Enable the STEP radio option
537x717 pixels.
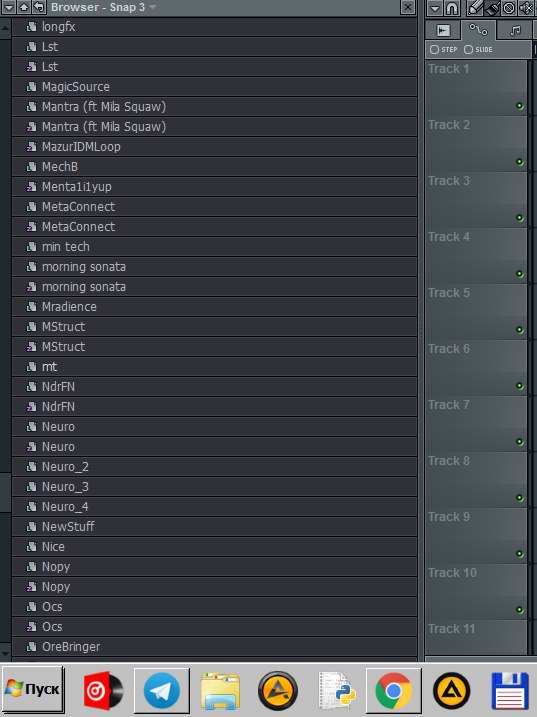click(x=444, y=49)
